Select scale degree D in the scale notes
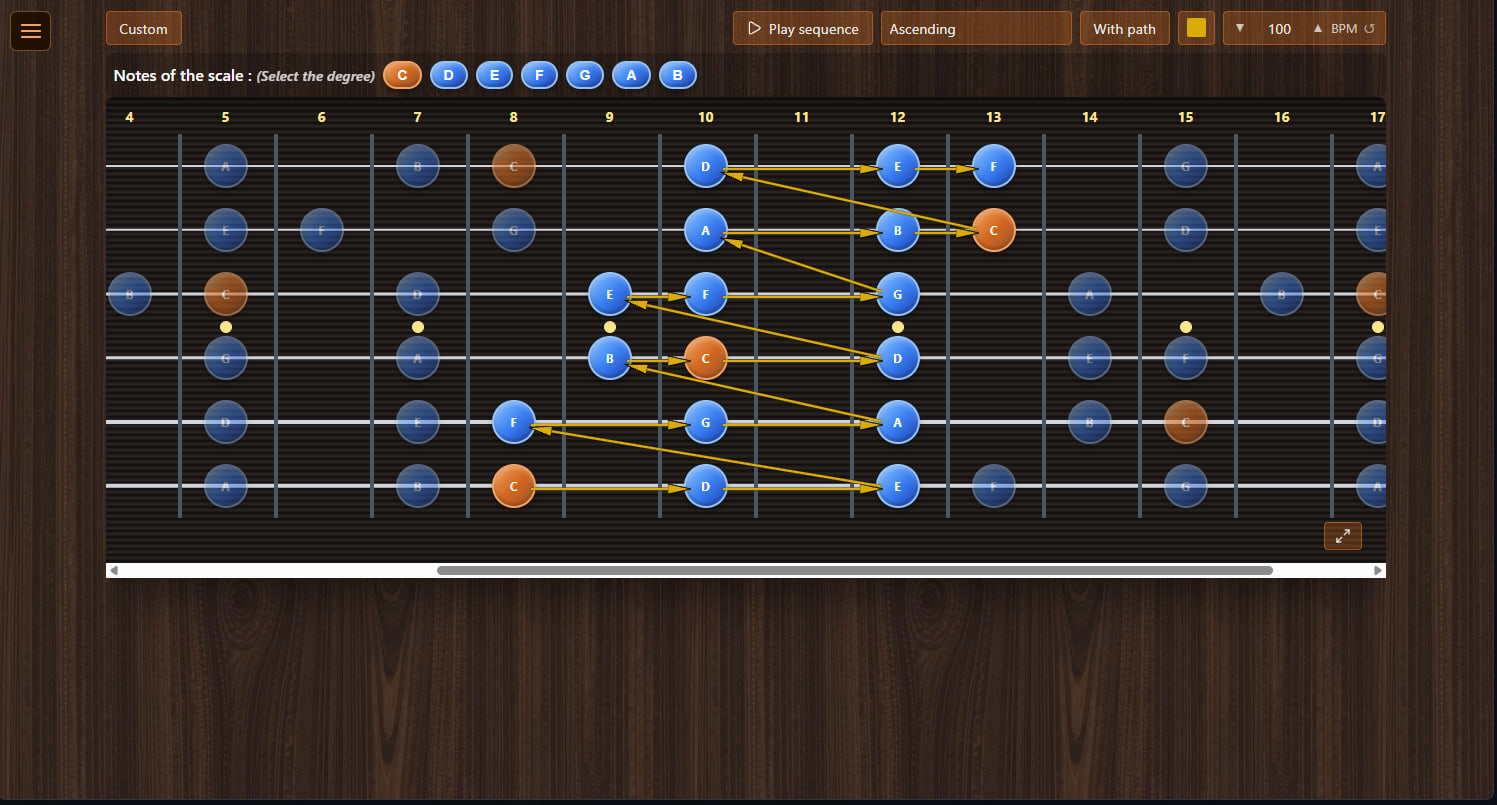The height and width of the screenshot is (805, 1497). pos(449,75)
